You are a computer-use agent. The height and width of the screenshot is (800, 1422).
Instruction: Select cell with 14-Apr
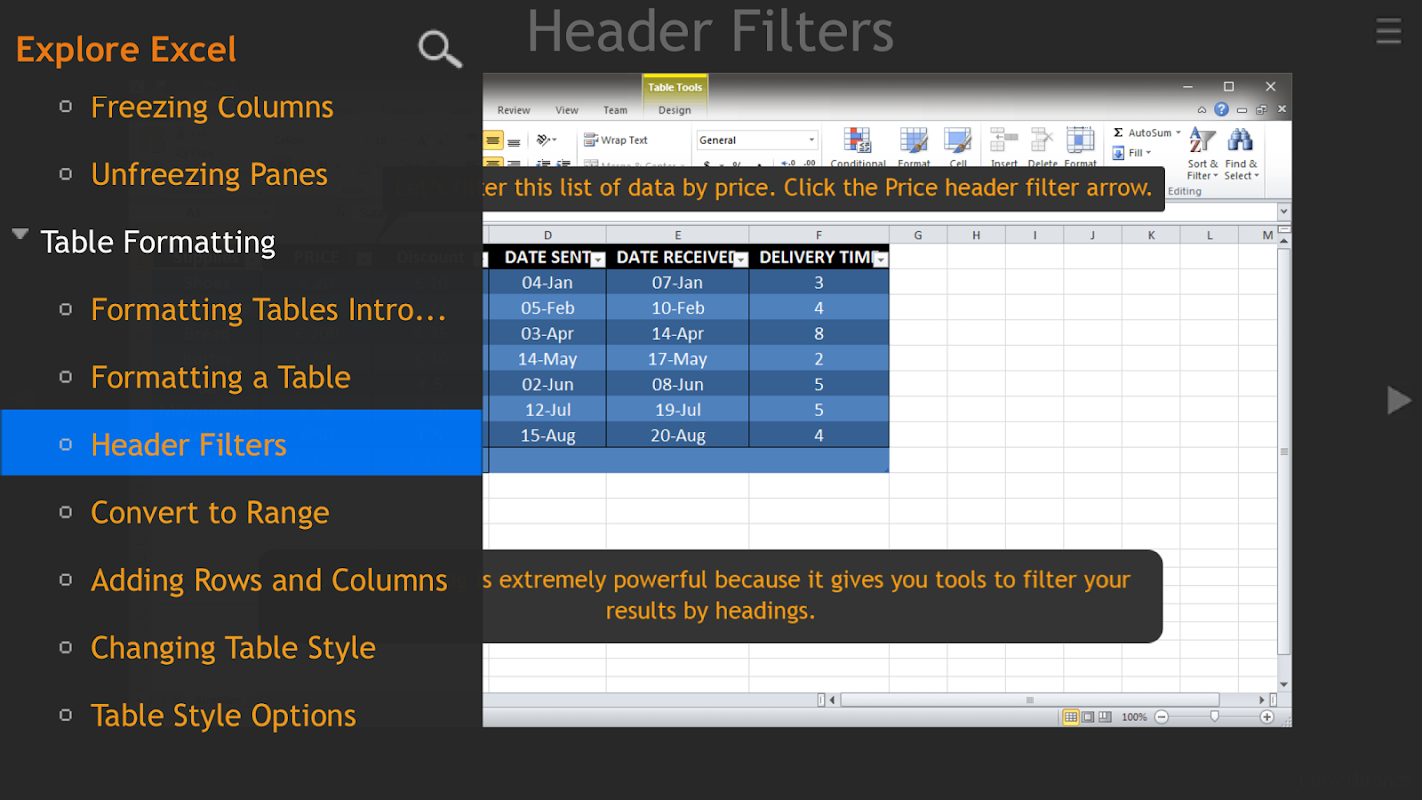point(677,334)
